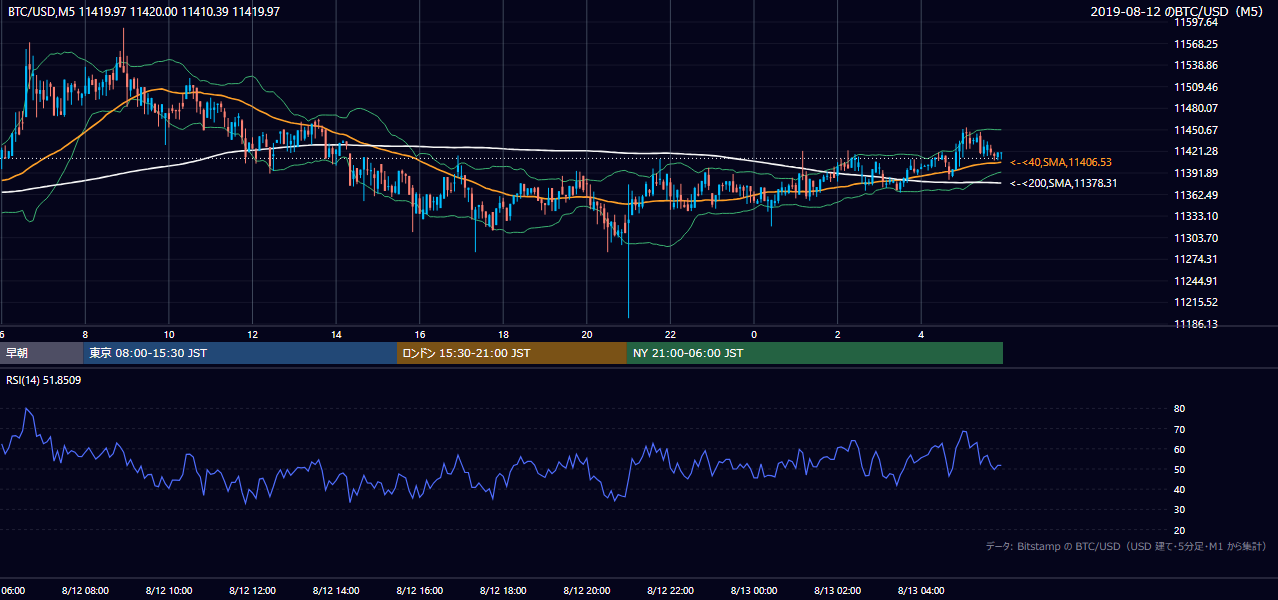This screenshot has width=1278, height=600.
Task: Click the 8/12 18:00 time label
Action: point(503,591)
